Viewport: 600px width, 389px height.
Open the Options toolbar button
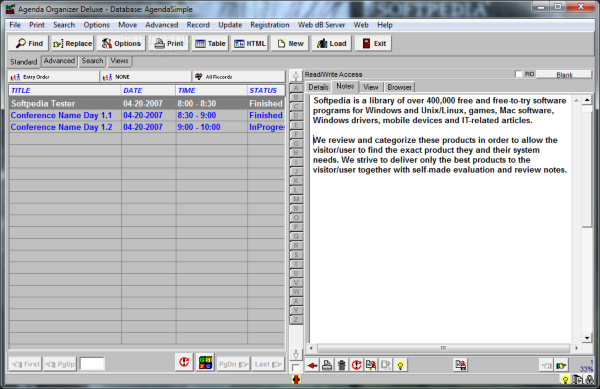[x=121, y=44]
